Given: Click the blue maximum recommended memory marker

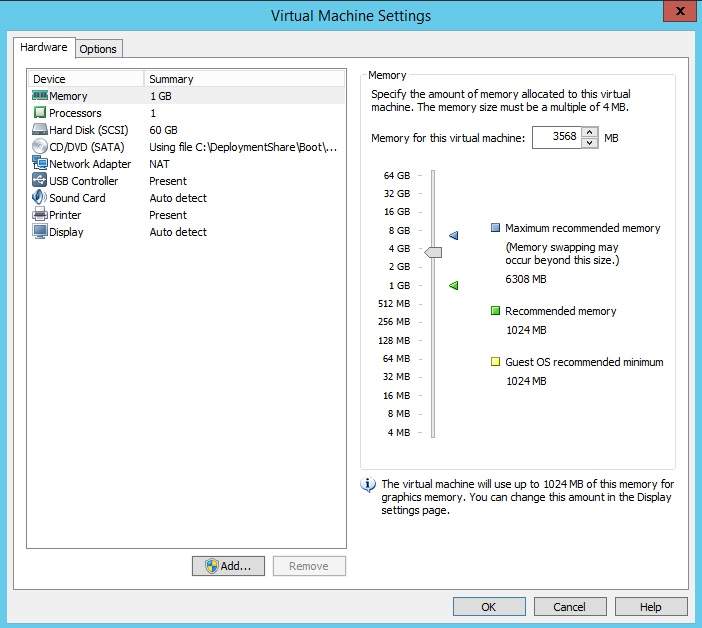Looking at the screenshot, I should point(453,235).
